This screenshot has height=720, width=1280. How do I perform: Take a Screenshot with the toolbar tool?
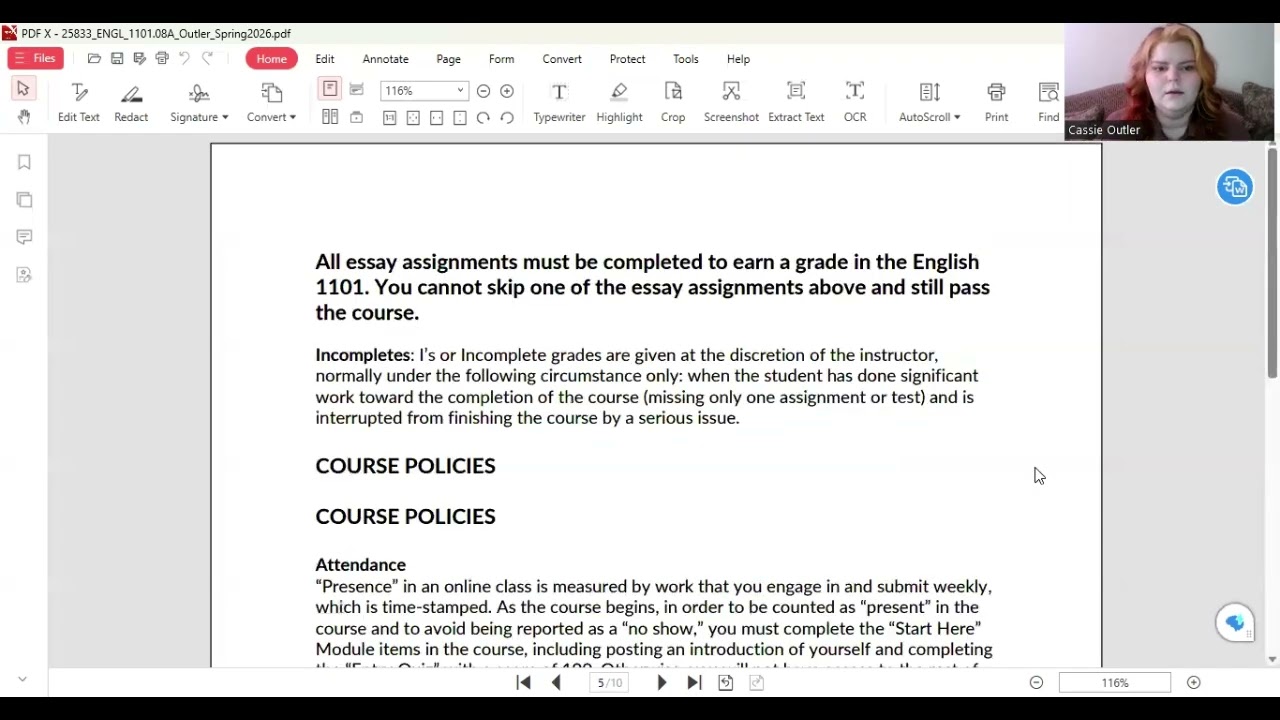tap(731, 103)
